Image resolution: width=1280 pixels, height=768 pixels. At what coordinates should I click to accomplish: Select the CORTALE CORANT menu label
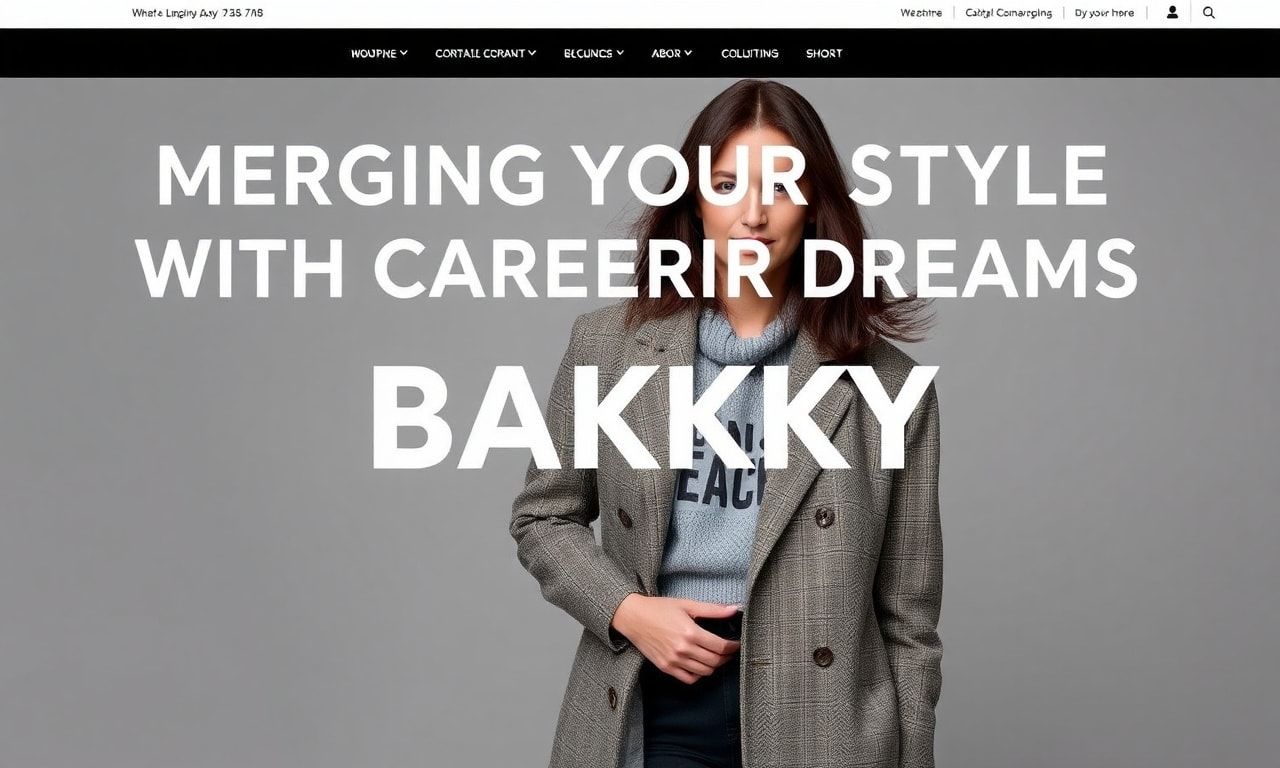pos(480,53)
